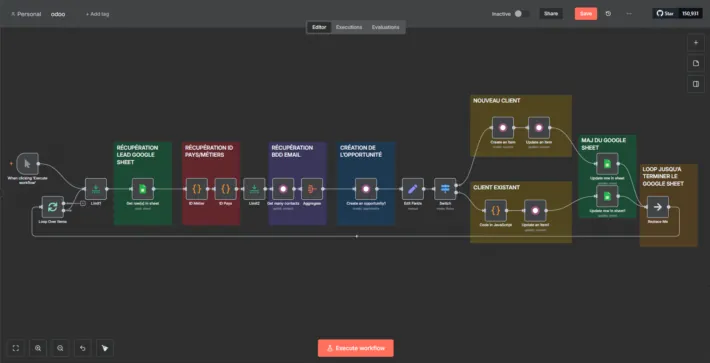710x363 pixels.
Task: Select the Create an item node
Action: 503,128
